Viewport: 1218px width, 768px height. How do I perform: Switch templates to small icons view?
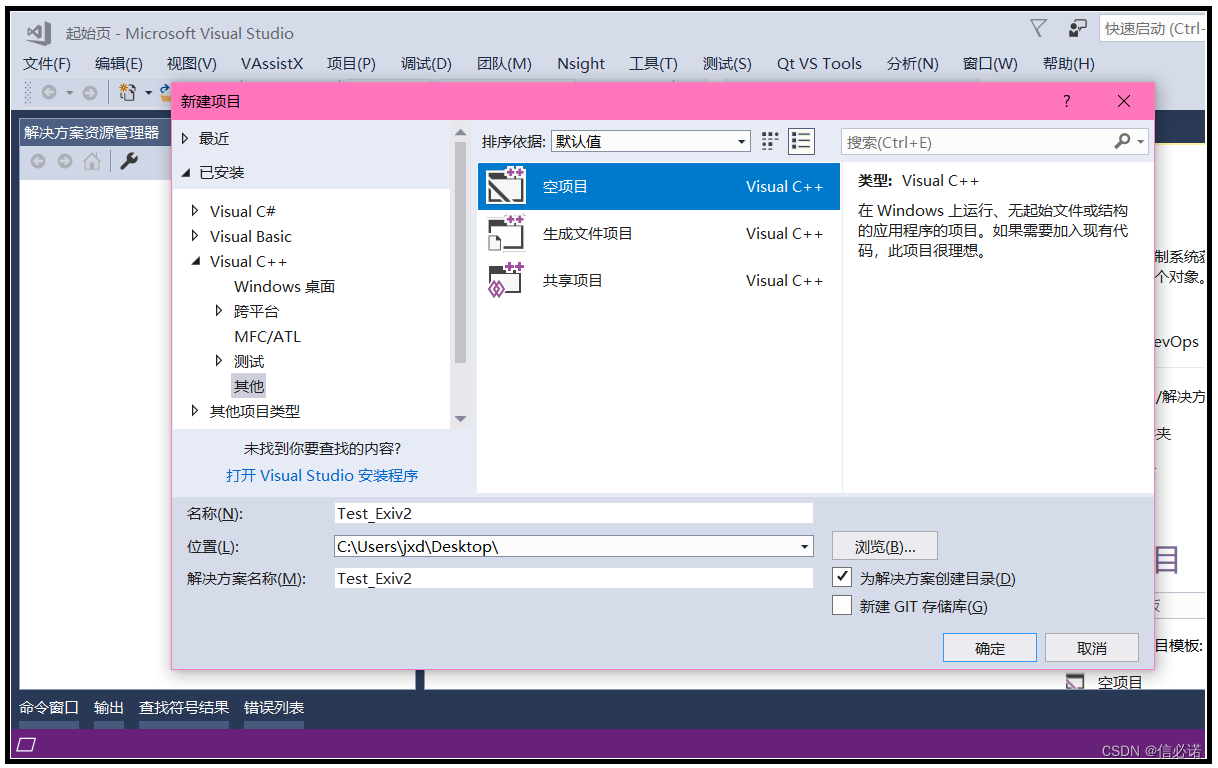click(x=770, y=141)
